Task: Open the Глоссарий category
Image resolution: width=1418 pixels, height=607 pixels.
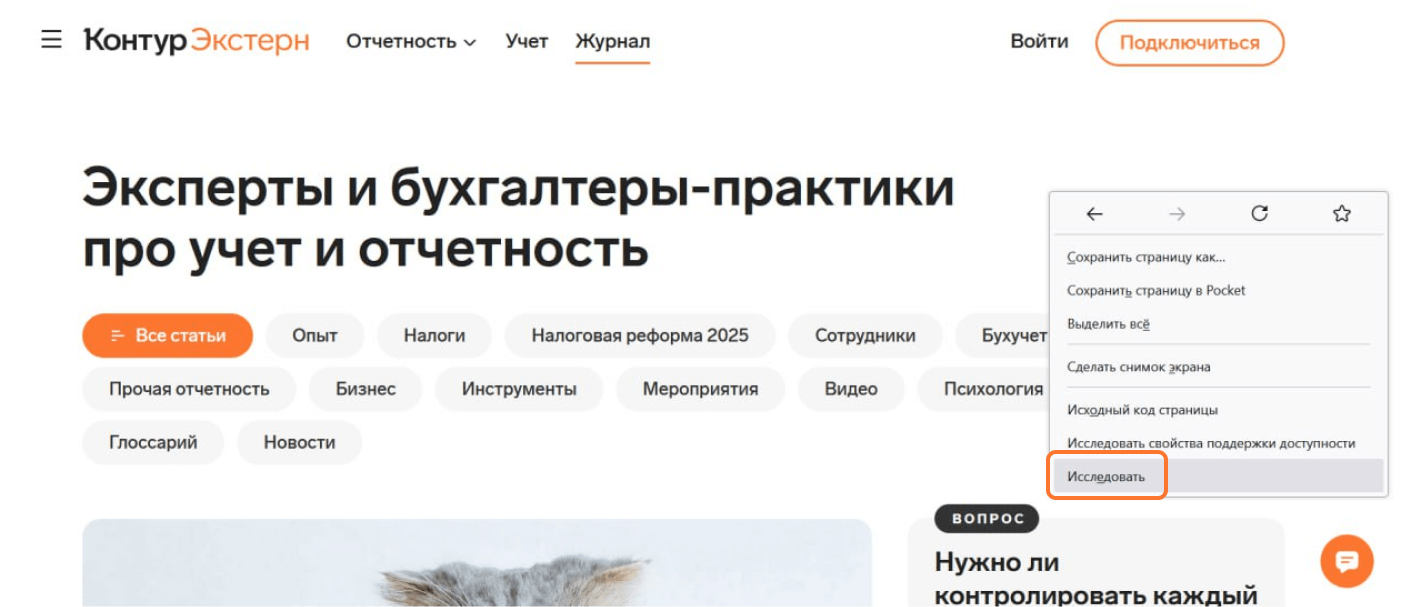Action: click(x=153, y=442)
